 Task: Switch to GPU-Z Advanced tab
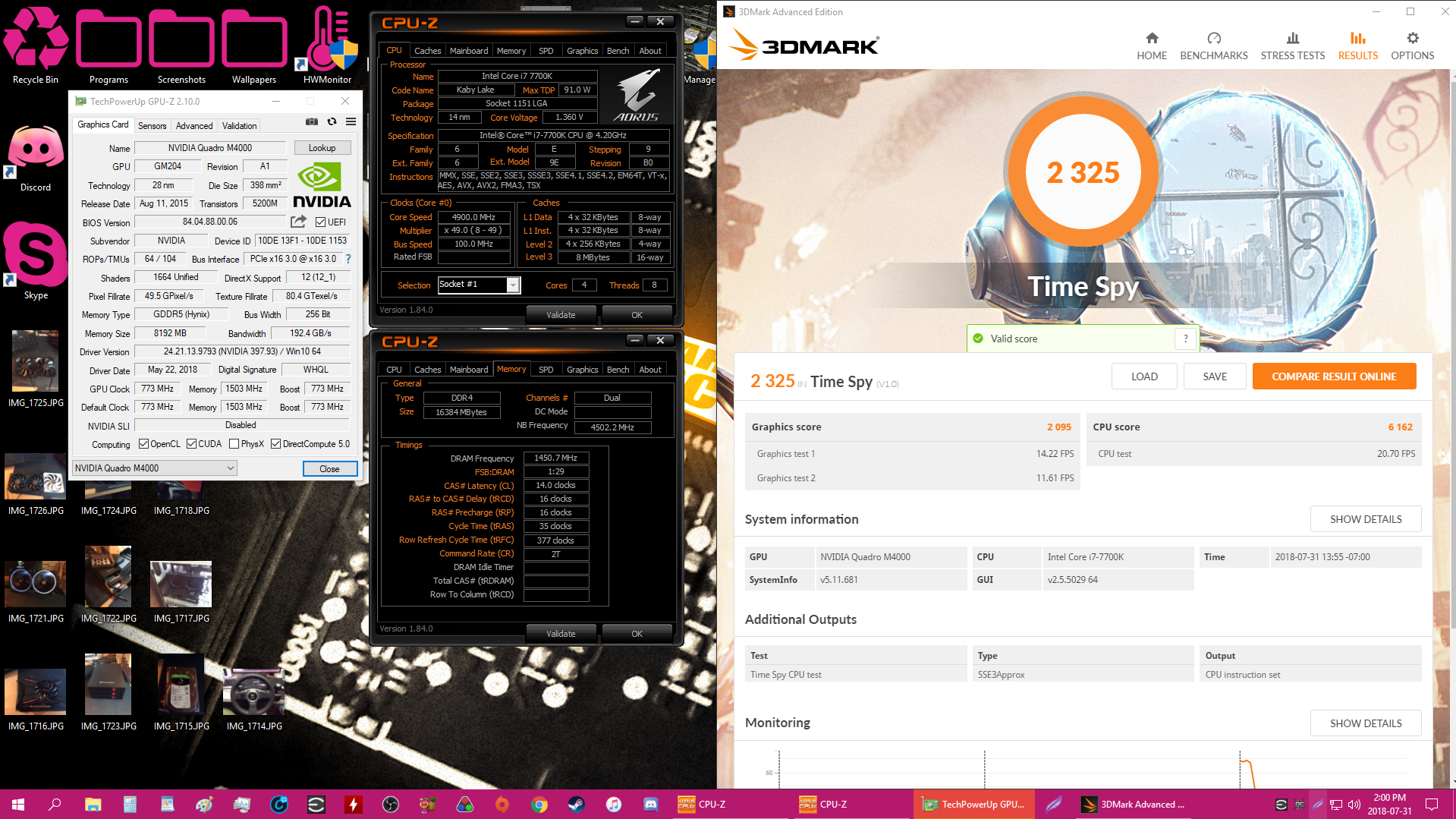click(x=194, y=126)
